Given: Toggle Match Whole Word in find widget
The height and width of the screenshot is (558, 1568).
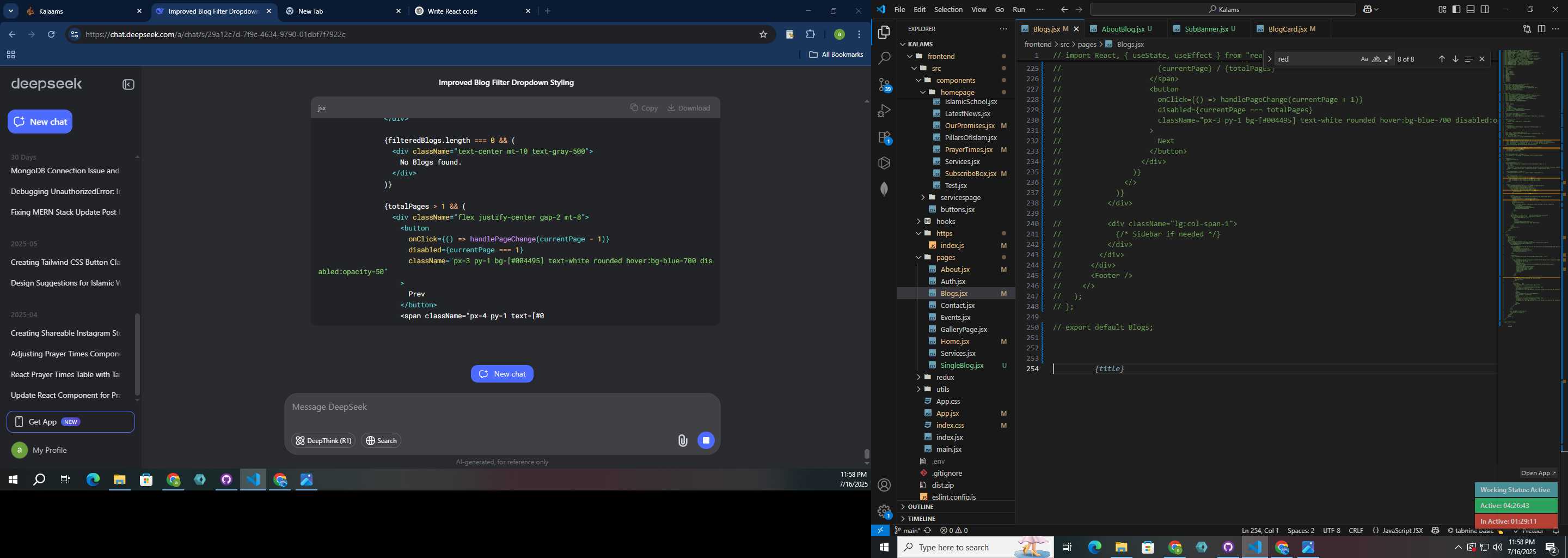Looking at the screenshot, I should pos(1376,59).
